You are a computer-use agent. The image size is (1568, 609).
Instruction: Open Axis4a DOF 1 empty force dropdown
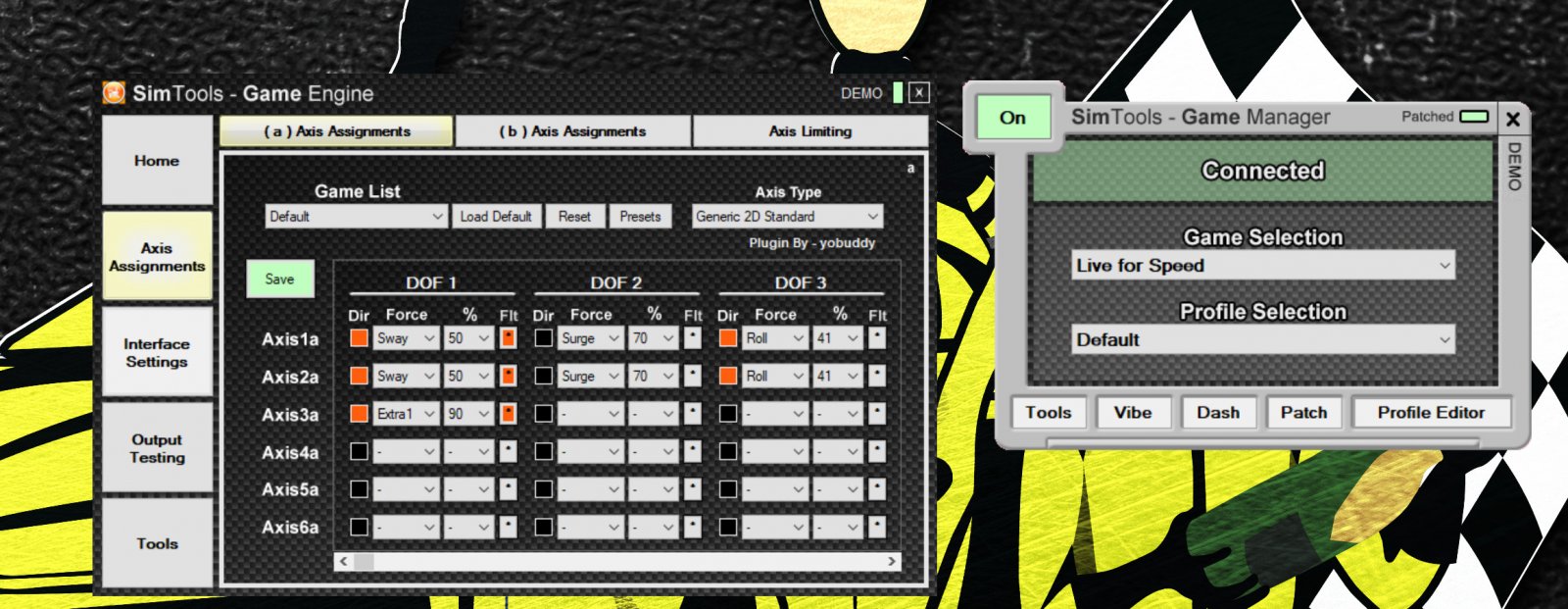click(407, 451)
